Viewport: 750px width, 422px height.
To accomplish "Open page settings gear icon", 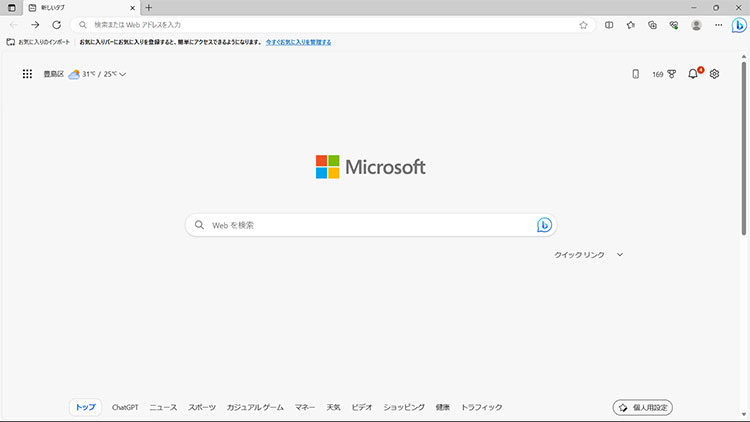I will tap(714, 73).
